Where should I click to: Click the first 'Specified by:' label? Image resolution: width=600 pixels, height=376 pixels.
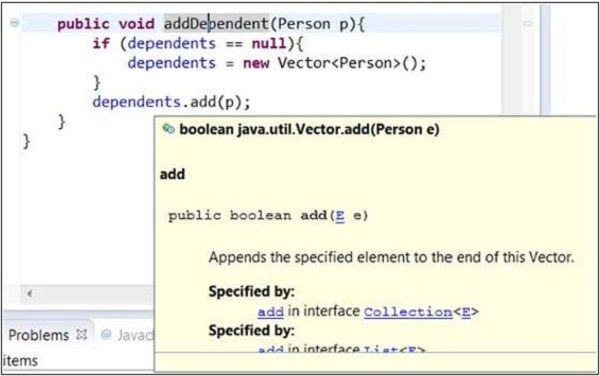coord(251,292)
